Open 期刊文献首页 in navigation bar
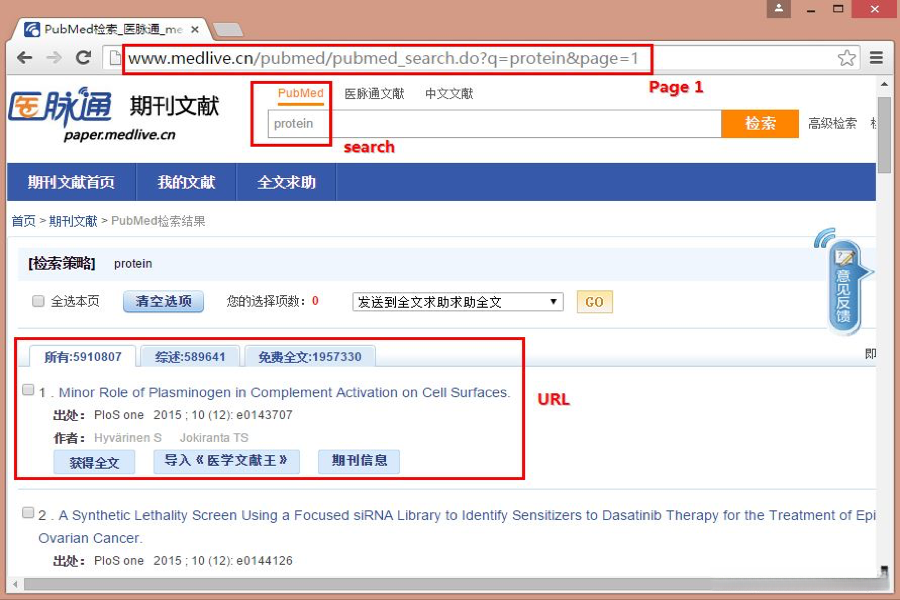Image resolution: width=900 pixels, height=600 pixels. 71,182
